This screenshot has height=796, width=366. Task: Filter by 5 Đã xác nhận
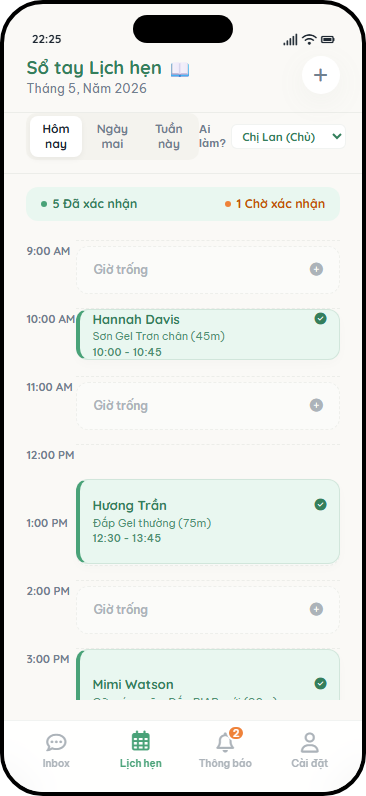click(x=89, y=204)
